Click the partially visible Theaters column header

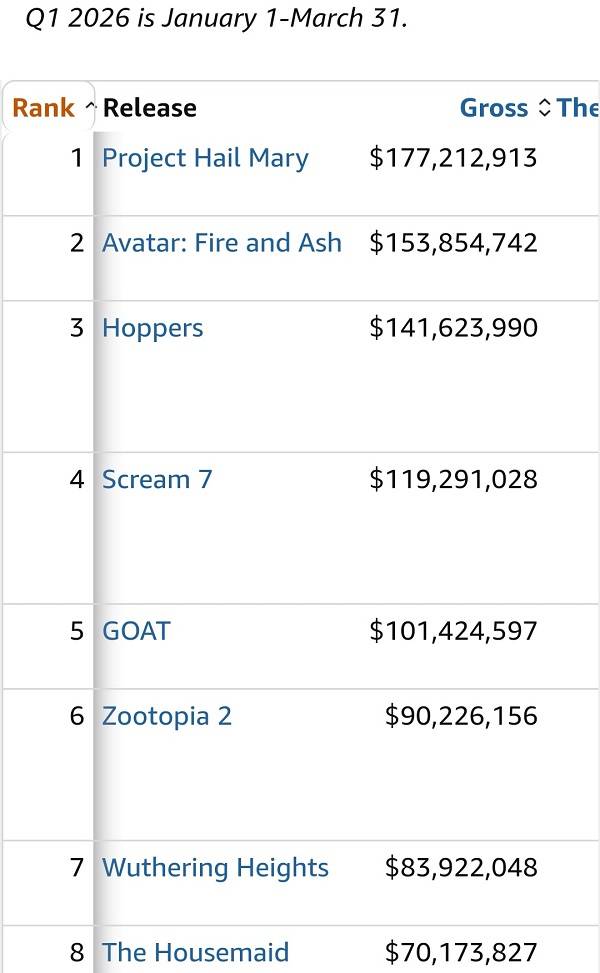(578, 108)
